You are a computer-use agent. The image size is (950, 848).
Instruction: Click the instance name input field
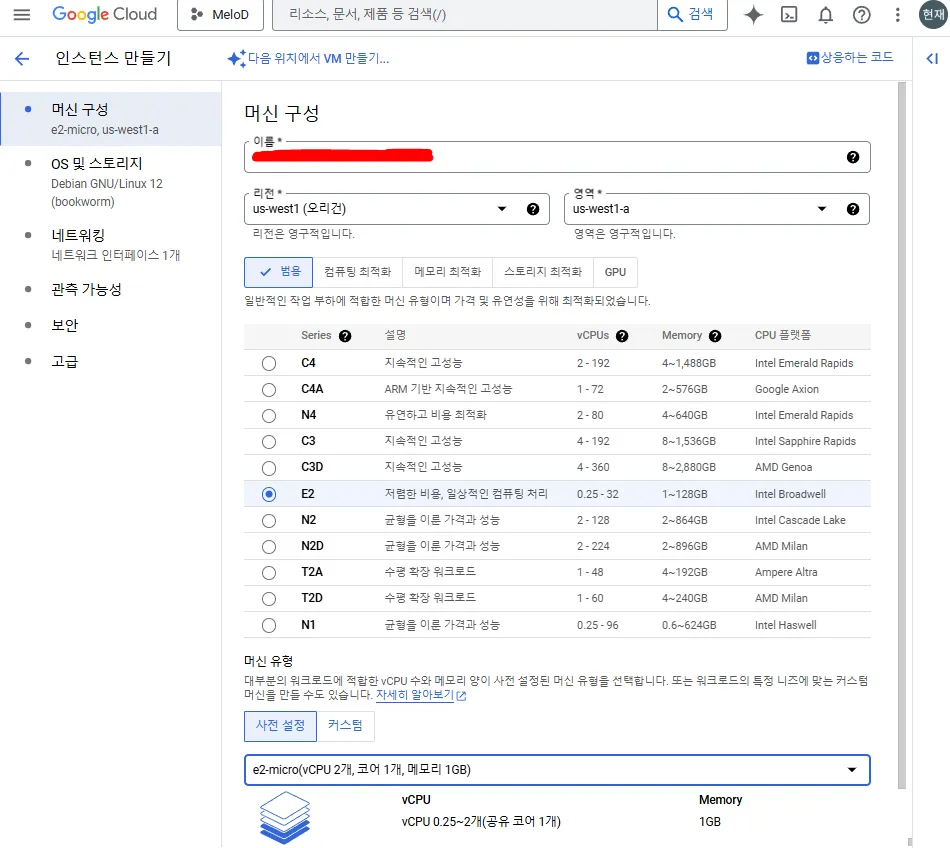pos(557,157)
